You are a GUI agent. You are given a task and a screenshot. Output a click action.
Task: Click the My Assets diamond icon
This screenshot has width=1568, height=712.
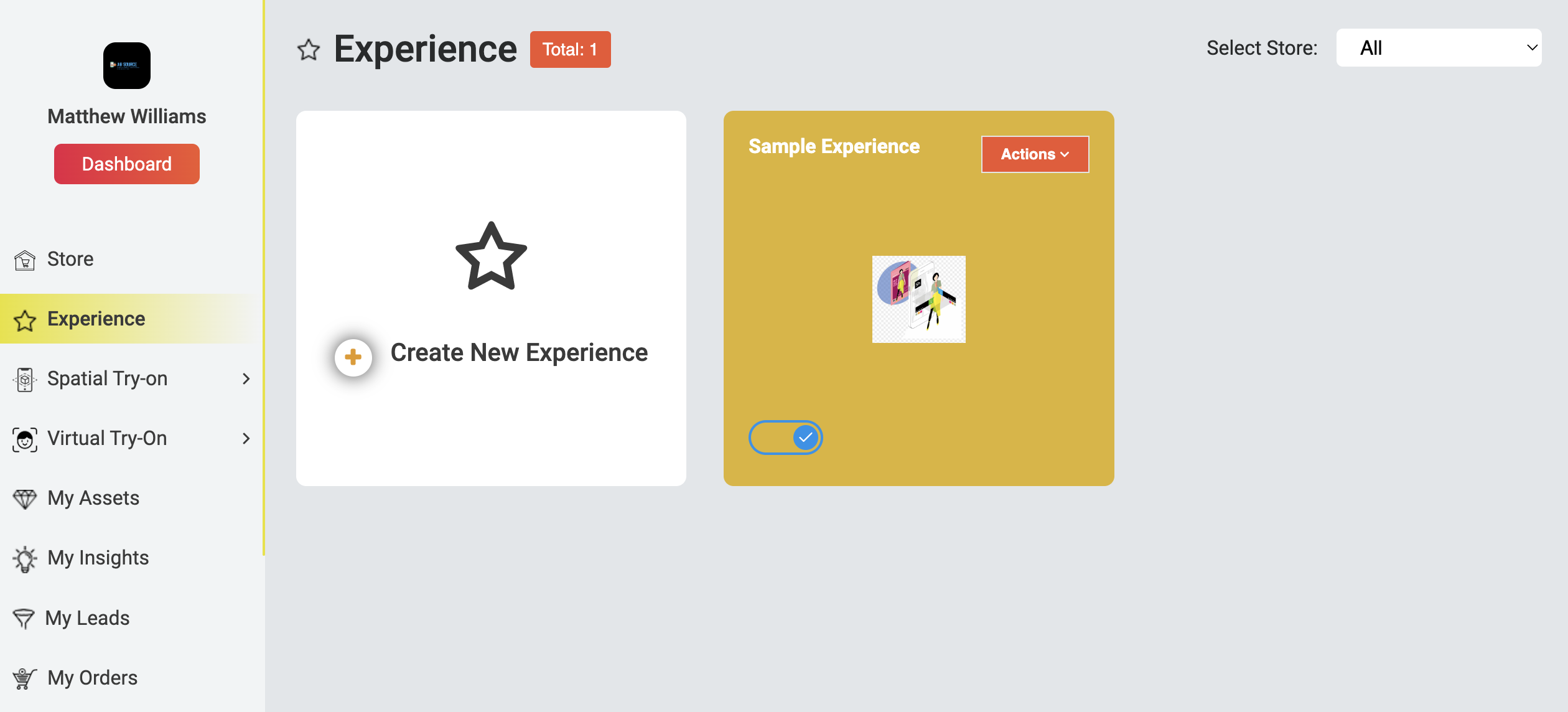25,499
